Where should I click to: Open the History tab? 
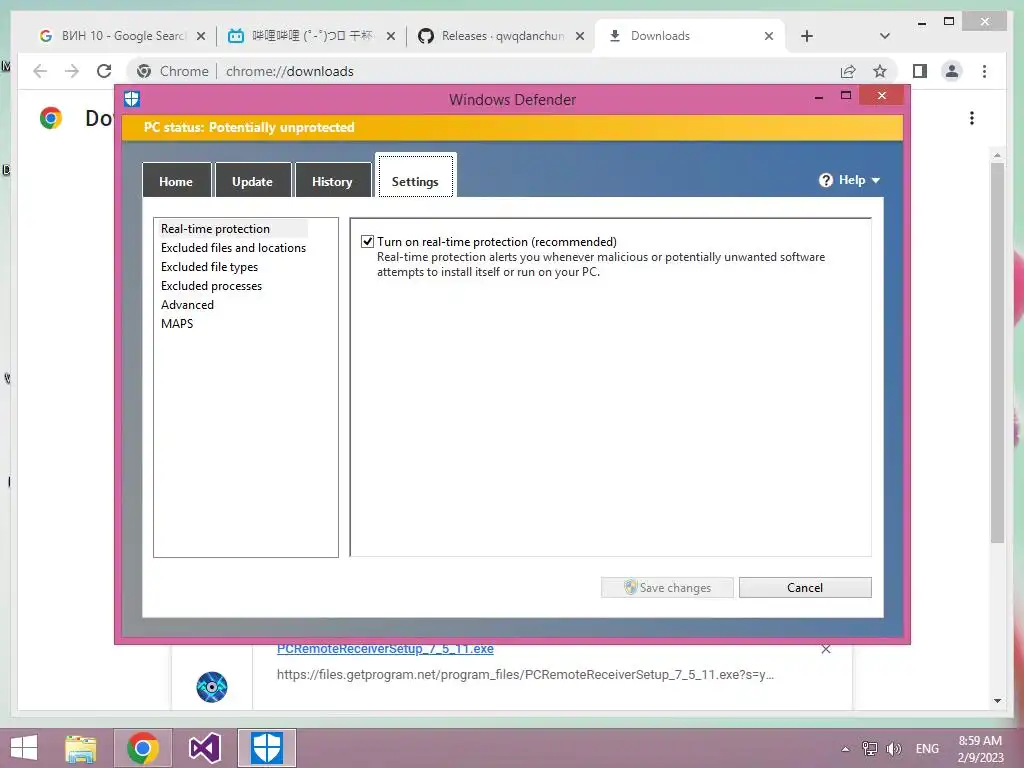point(332,181)
